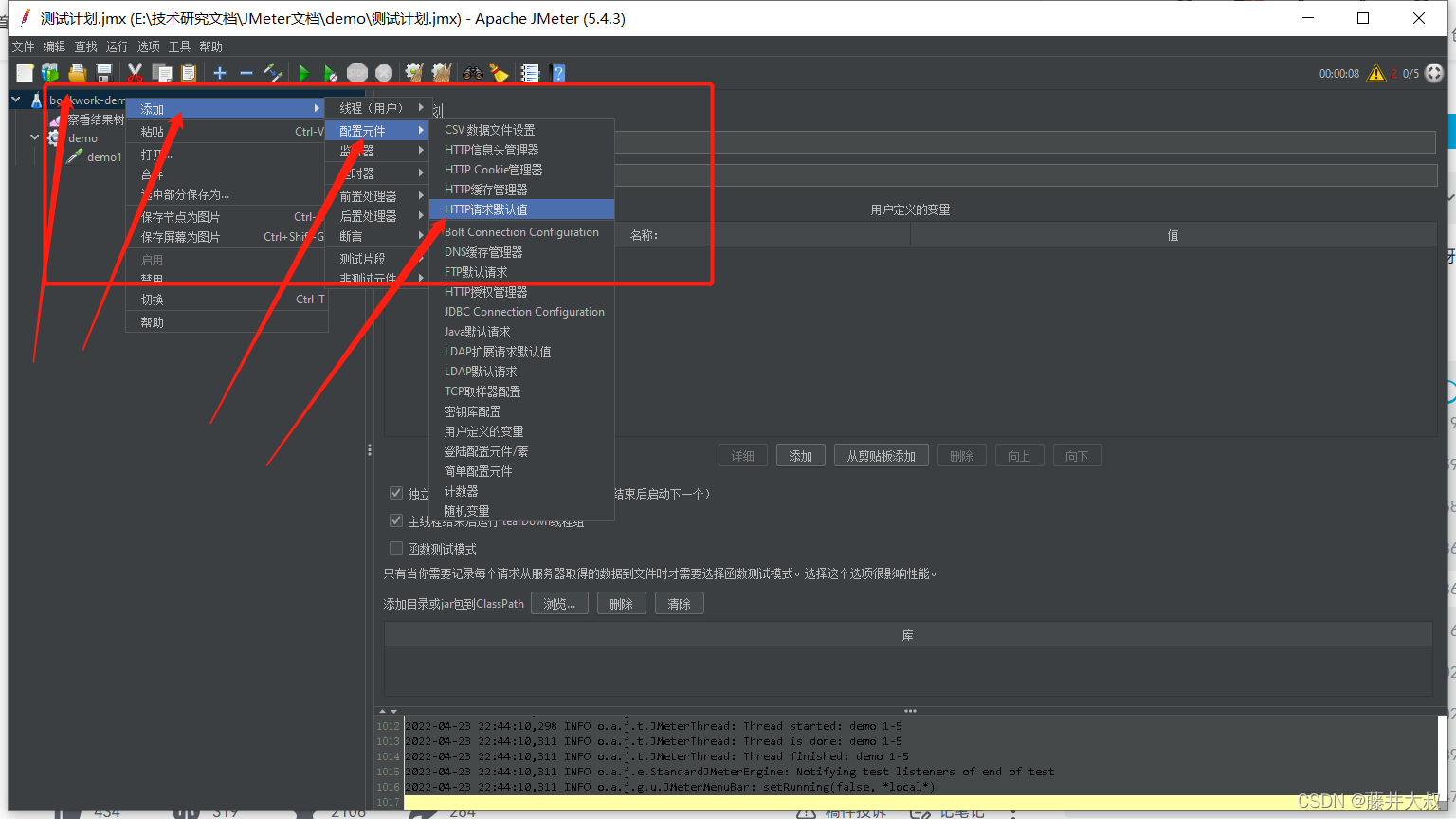Click the Toggle enable/disable icon
This screenshot has height=819, width=1456.
click(273, 73)
